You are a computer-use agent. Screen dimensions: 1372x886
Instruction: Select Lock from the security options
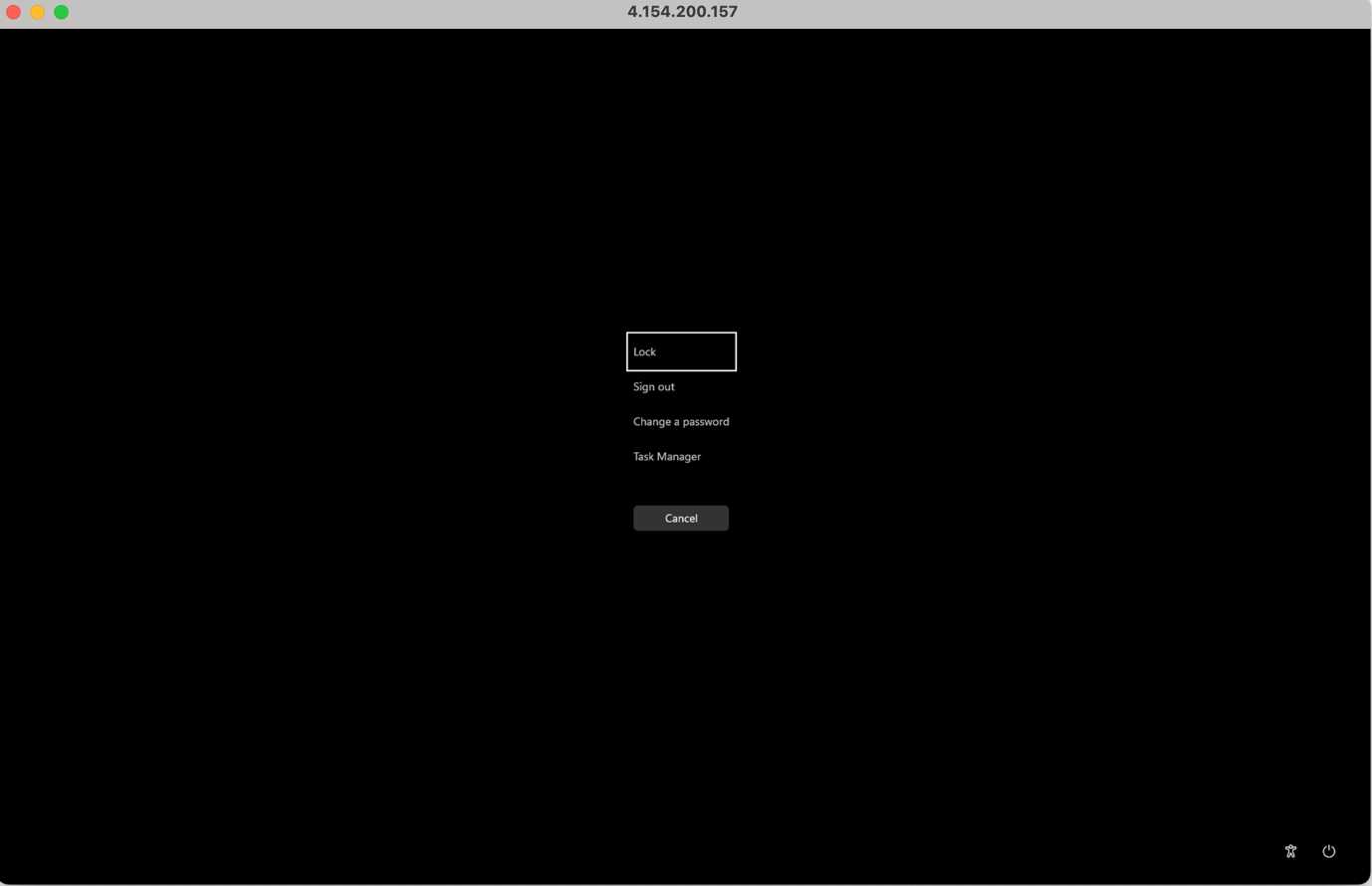pos(681,351)
